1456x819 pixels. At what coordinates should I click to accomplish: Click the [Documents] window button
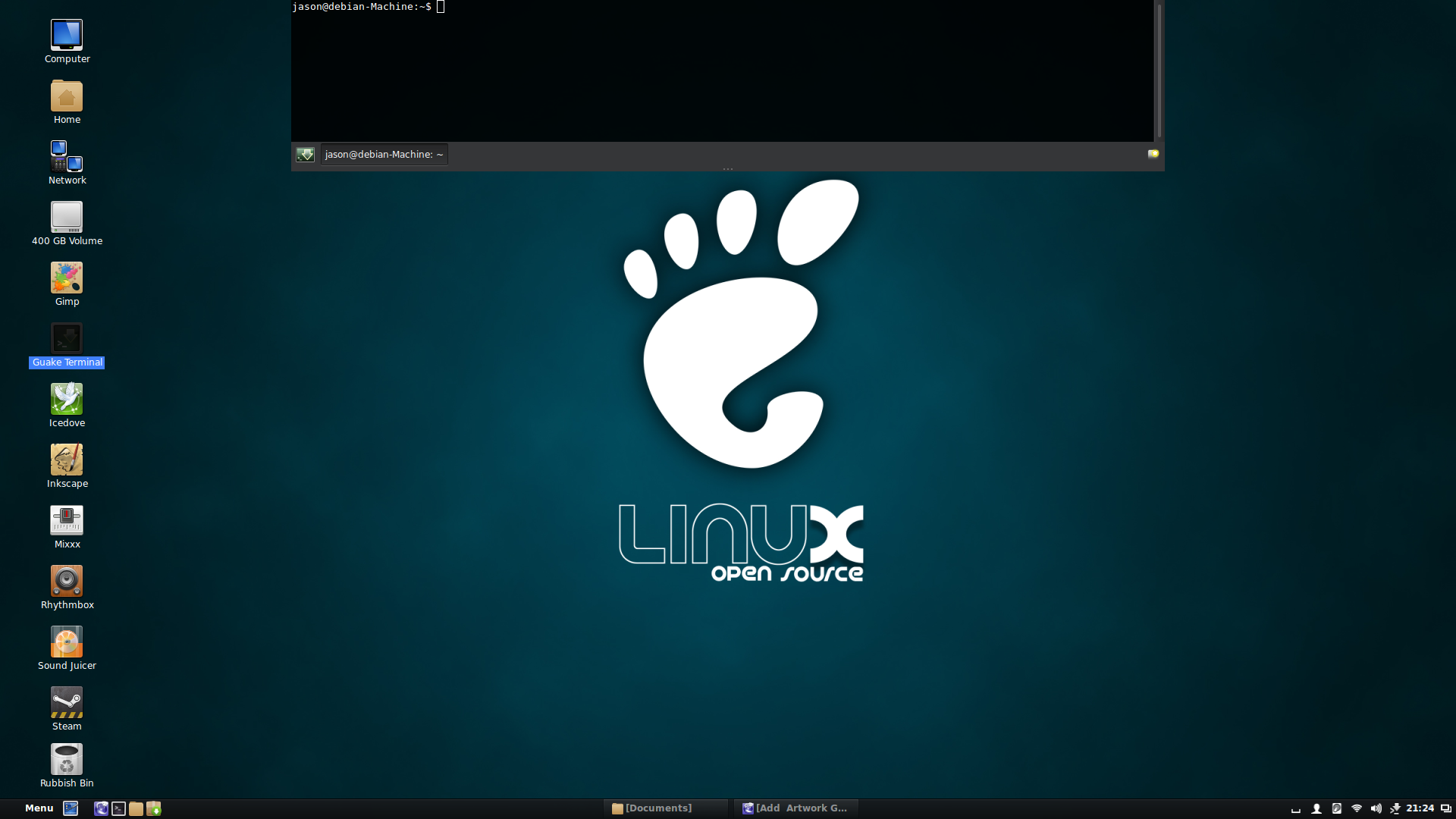657,808
